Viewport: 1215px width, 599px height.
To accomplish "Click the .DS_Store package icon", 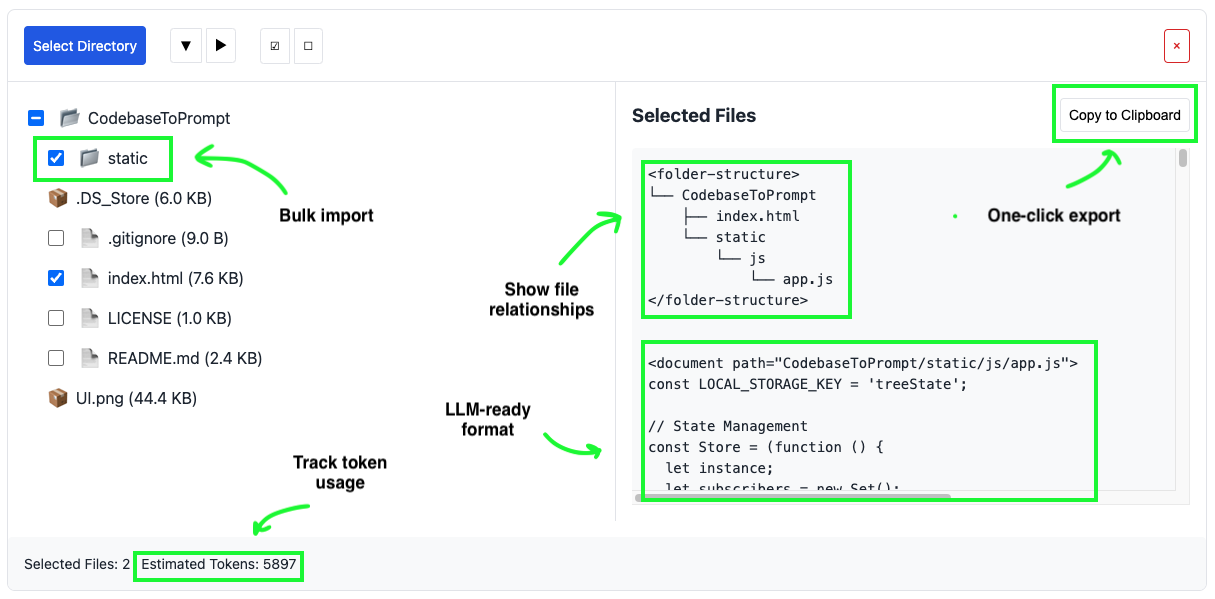I will point(58,198).
